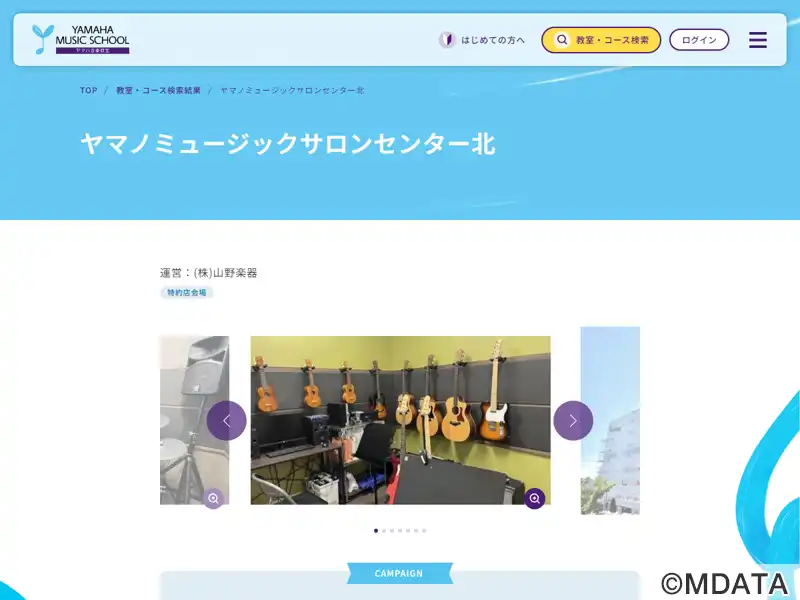Open the hamburger menu icon
Viewport: 800px width, 600px height.
[758, 40]
